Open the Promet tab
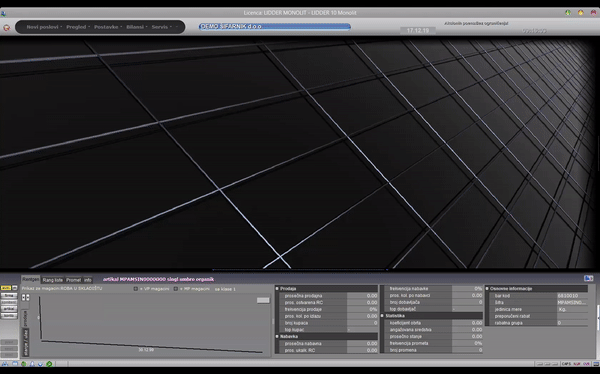600x374 pixels. [x=73, y=280]
